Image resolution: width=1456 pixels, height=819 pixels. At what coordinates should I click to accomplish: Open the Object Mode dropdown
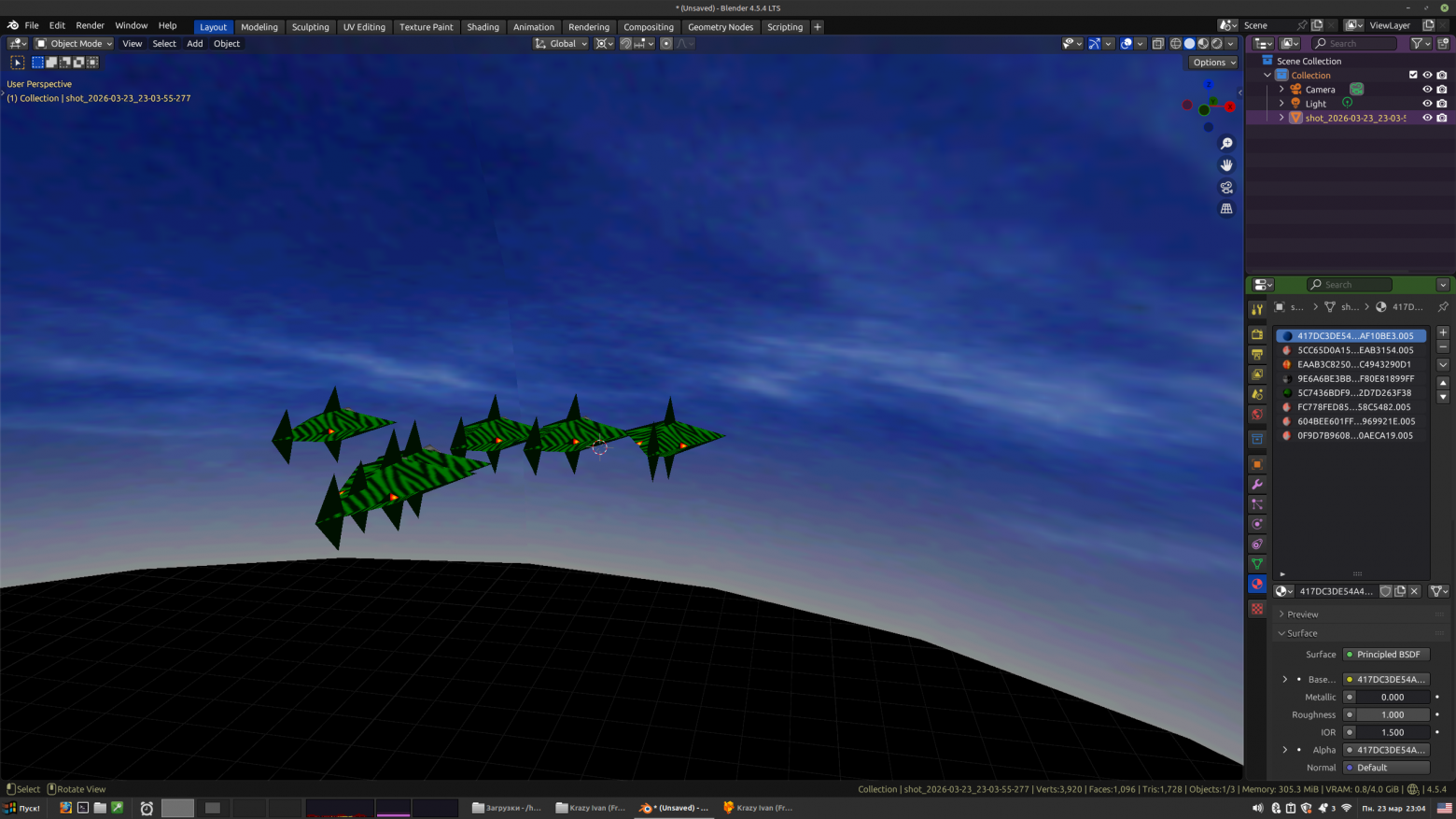click(x=74, y=44)
